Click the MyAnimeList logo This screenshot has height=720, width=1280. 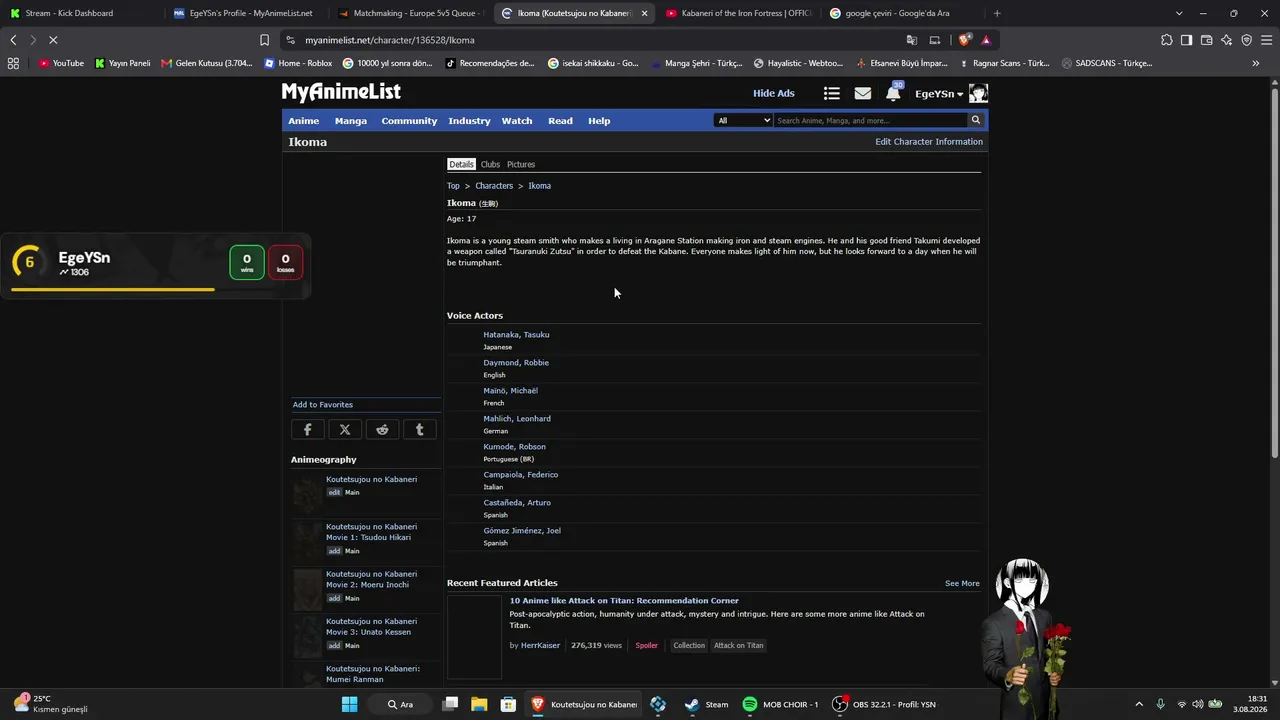click(x=341, y=92)
